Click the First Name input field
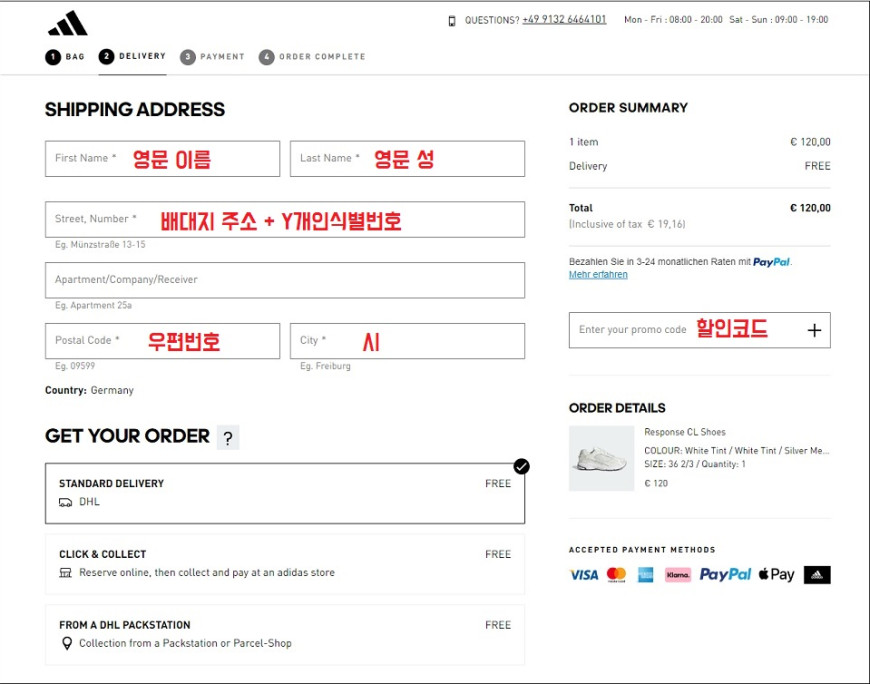The width and height of the screenshot is (870, 684). 163,159
